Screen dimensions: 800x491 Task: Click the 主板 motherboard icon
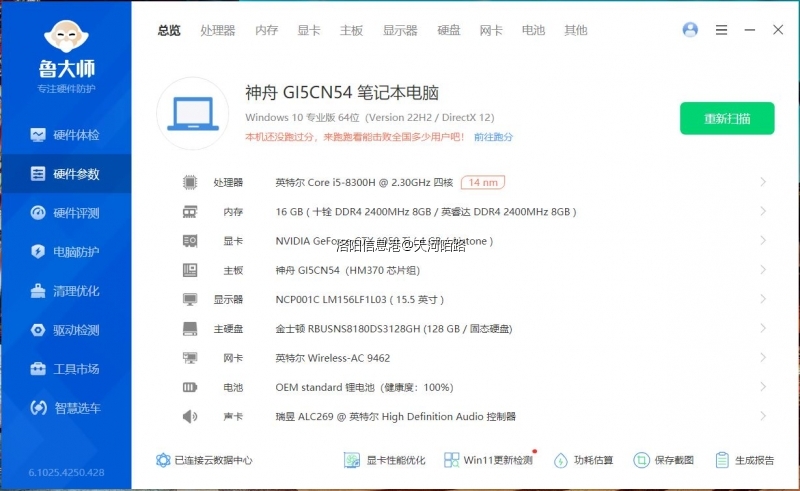(x=190, y=270)
